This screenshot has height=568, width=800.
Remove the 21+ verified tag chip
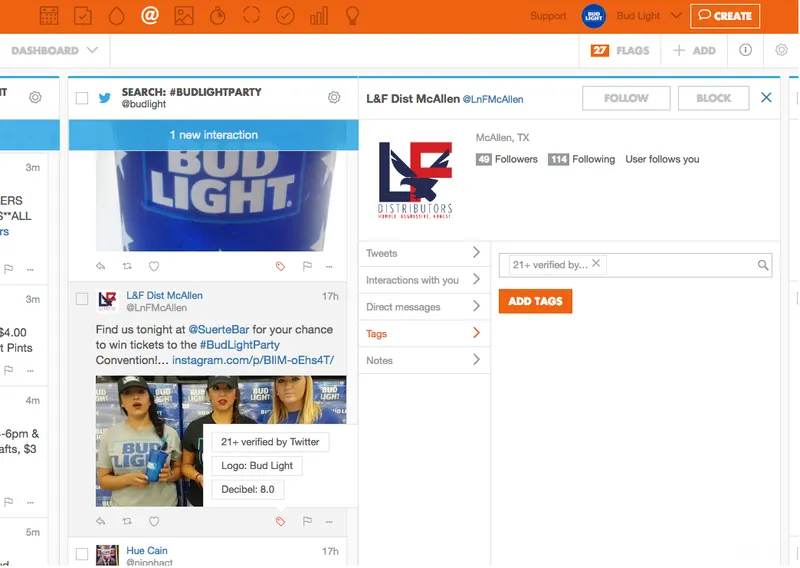pyautogui.click(x=596, y=263)
